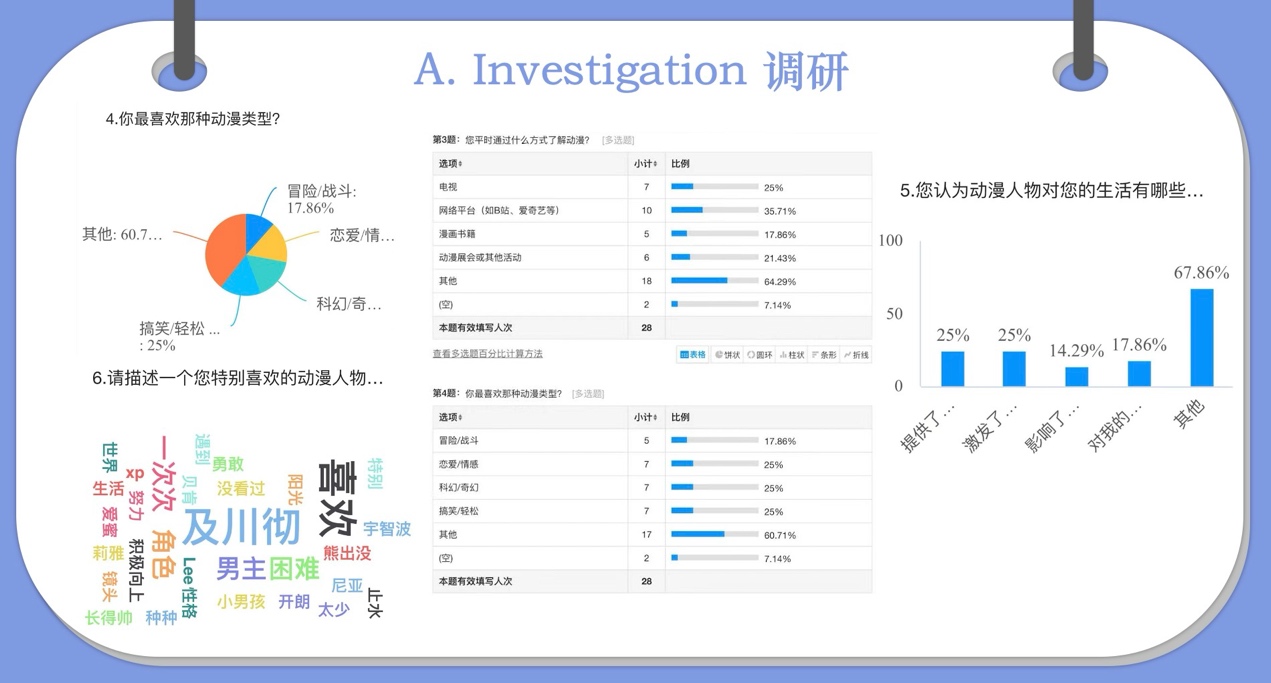This screenshot has width=1271, height=683.
Task: Click the 及川彻 word in the word cloud
Action: tap(241, 526)
